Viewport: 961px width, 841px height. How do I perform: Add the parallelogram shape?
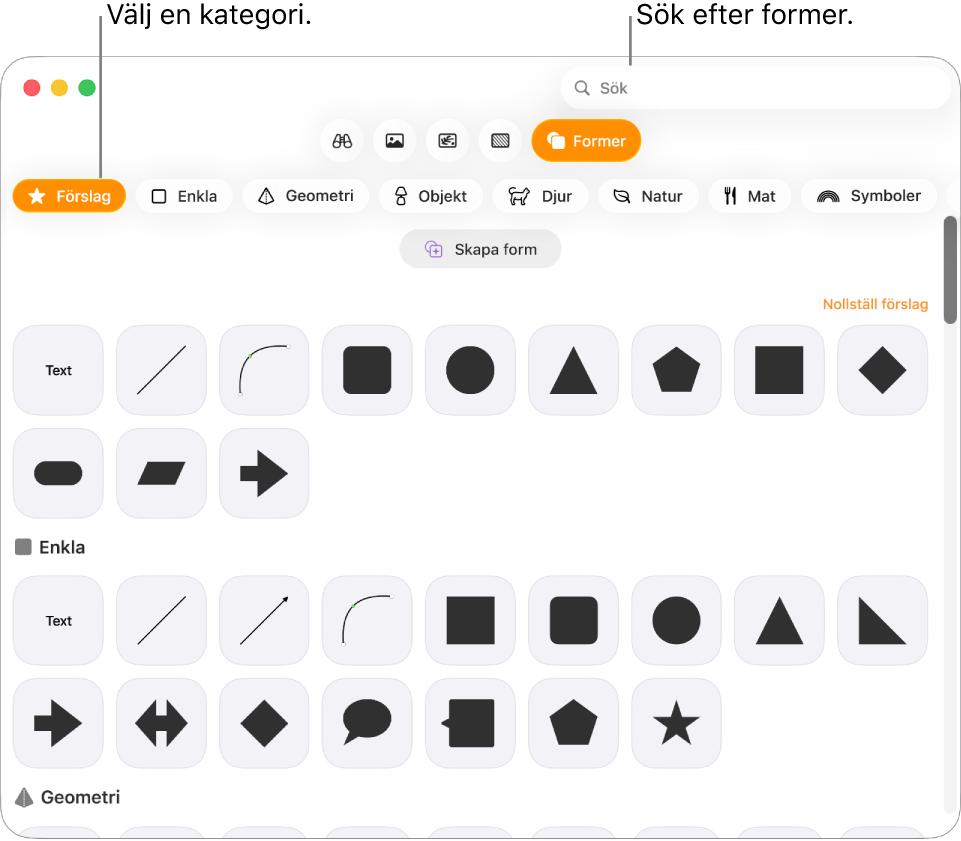pyautogui.click(x=161, y=473)
